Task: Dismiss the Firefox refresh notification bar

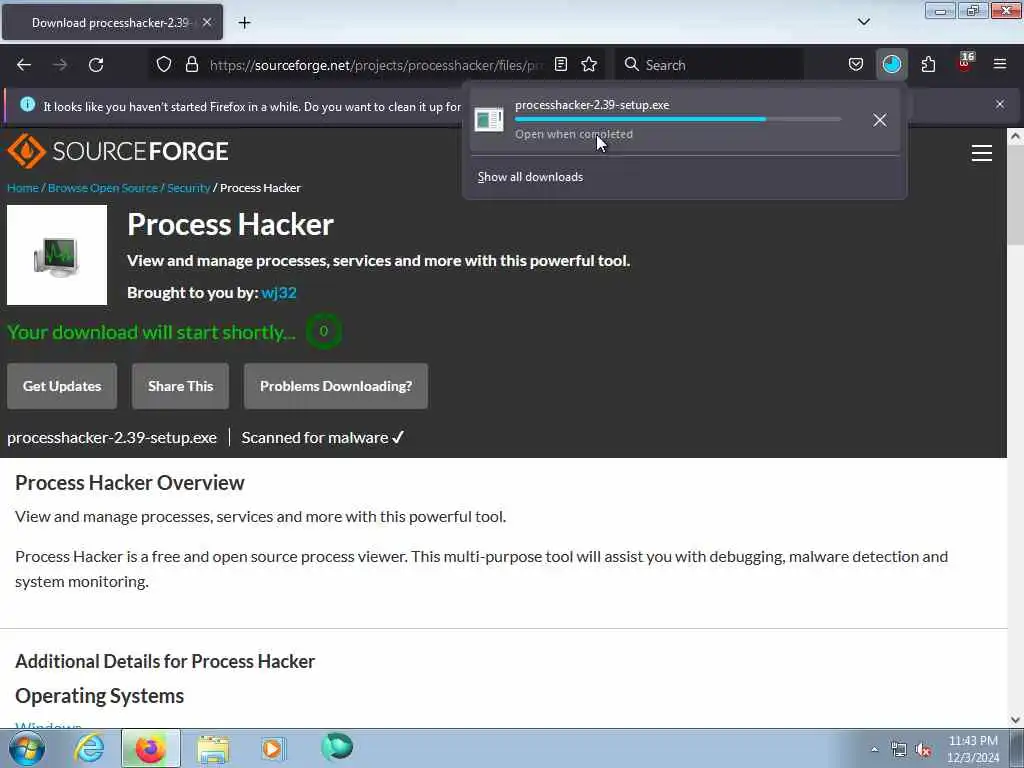Action: (x=1000, y=104)
